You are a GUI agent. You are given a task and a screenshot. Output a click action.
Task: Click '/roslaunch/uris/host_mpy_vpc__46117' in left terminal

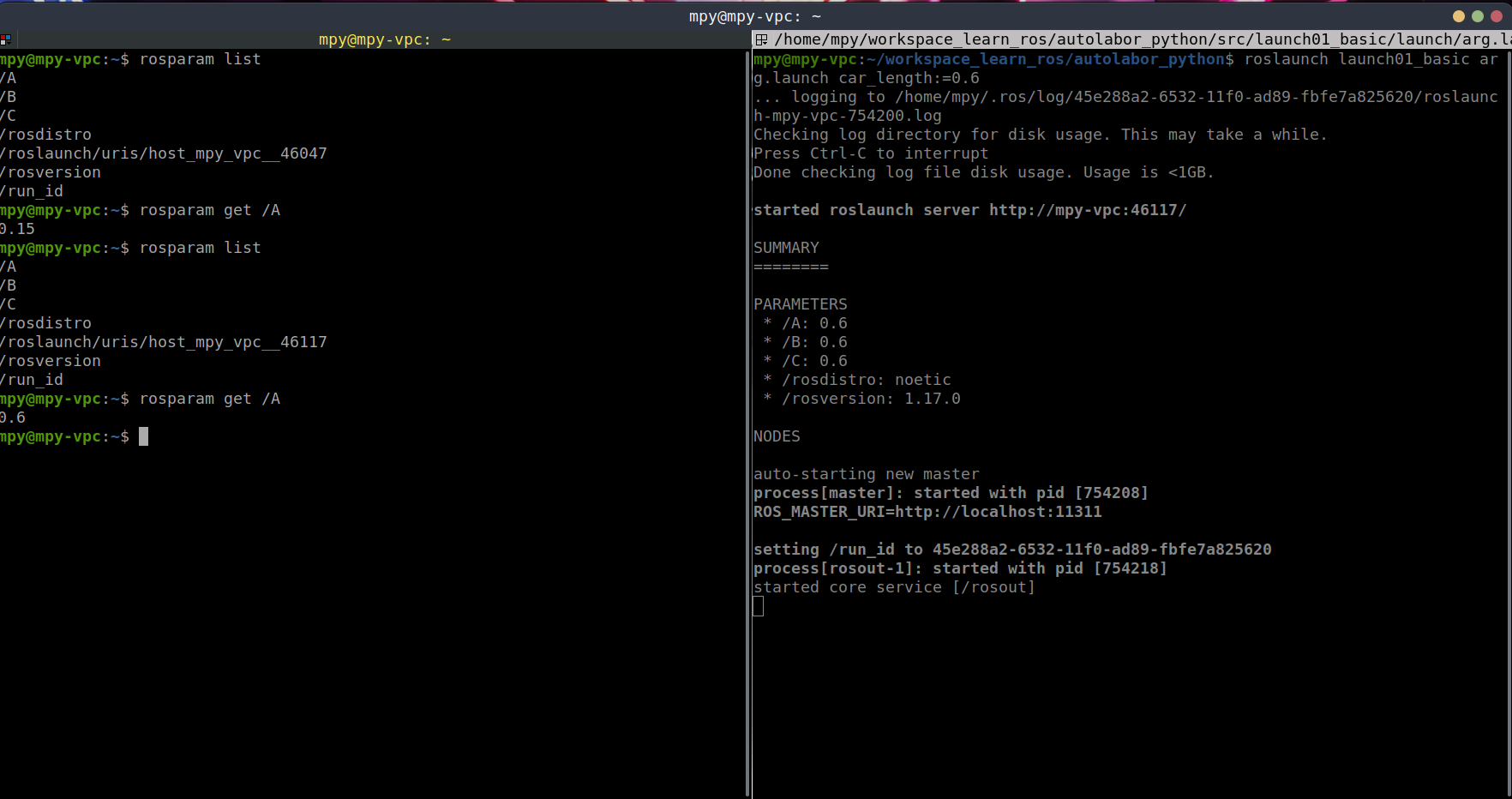tap(164, 342)
